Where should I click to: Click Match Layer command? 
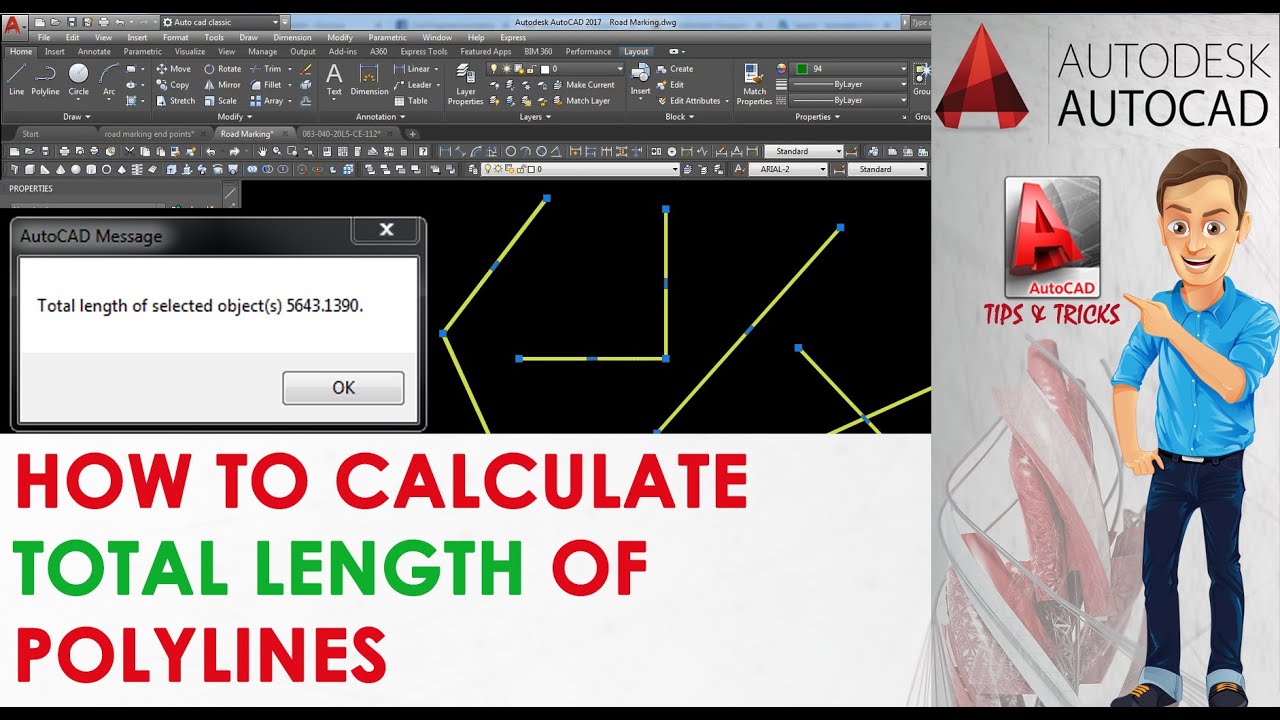tap(581, 101)
